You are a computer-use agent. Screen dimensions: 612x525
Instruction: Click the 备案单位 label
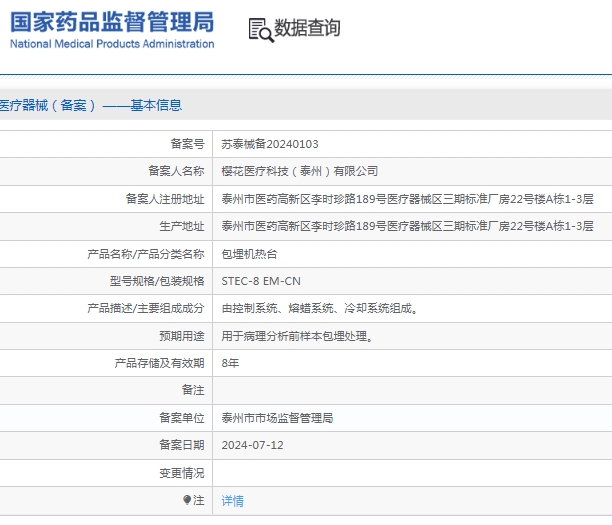(x=182, y=418)
